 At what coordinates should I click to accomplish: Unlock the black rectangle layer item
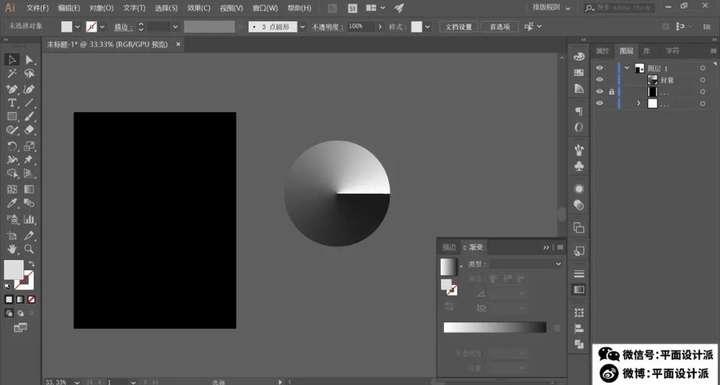[611, 91]
